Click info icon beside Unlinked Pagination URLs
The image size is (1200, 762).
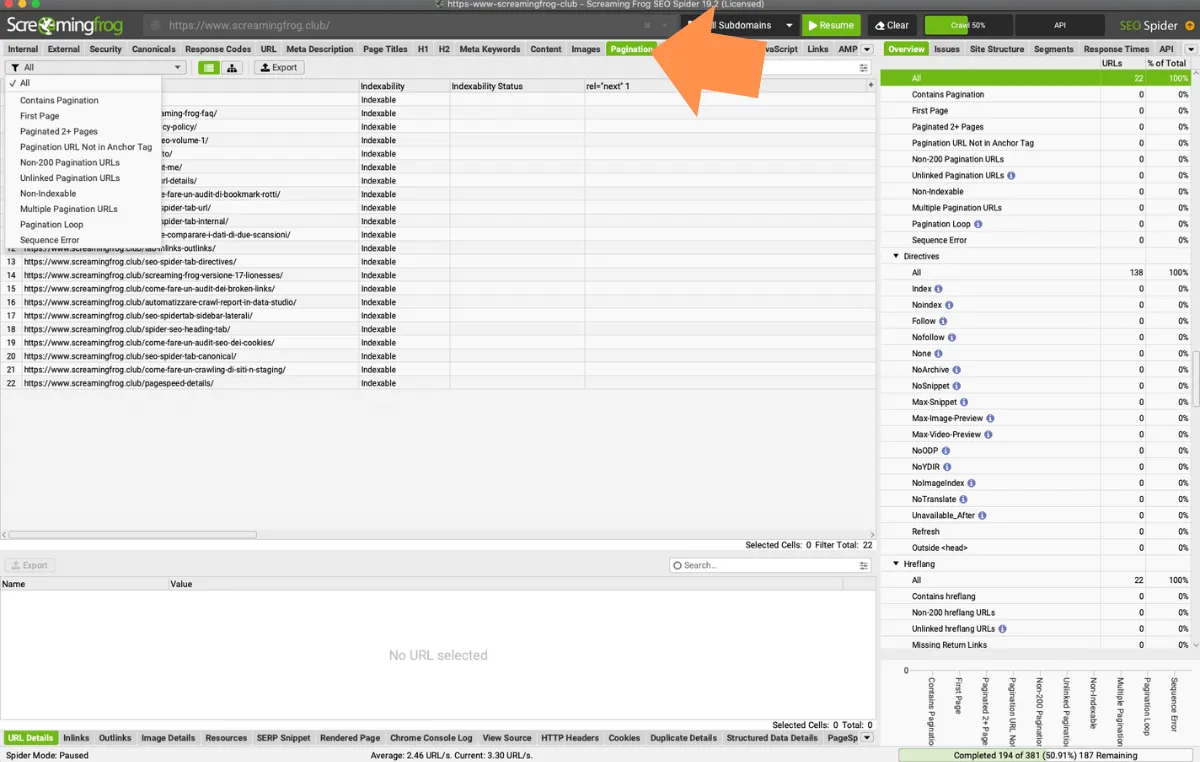point(1012,176)
